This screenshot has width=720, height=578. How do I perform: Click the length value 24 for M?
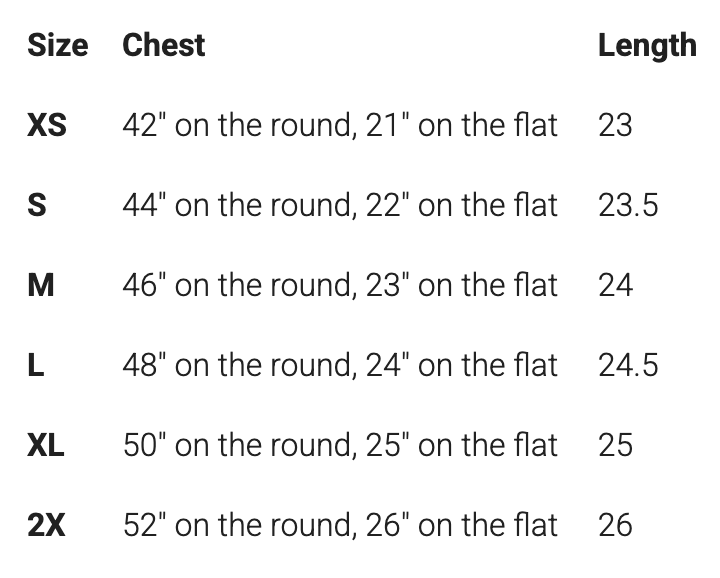pyautogui.click(x=616, y=285)
